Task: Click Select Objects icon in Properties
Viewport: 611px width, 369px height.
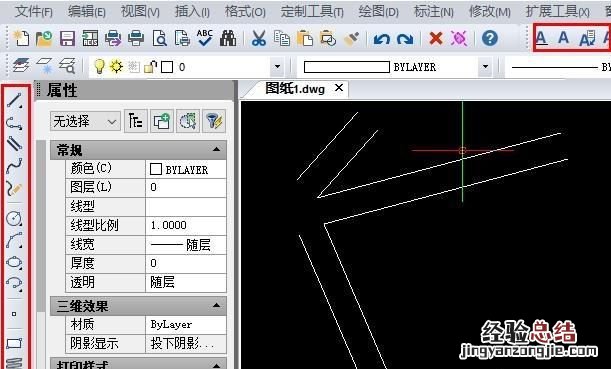Action: [x=187, y=122]
